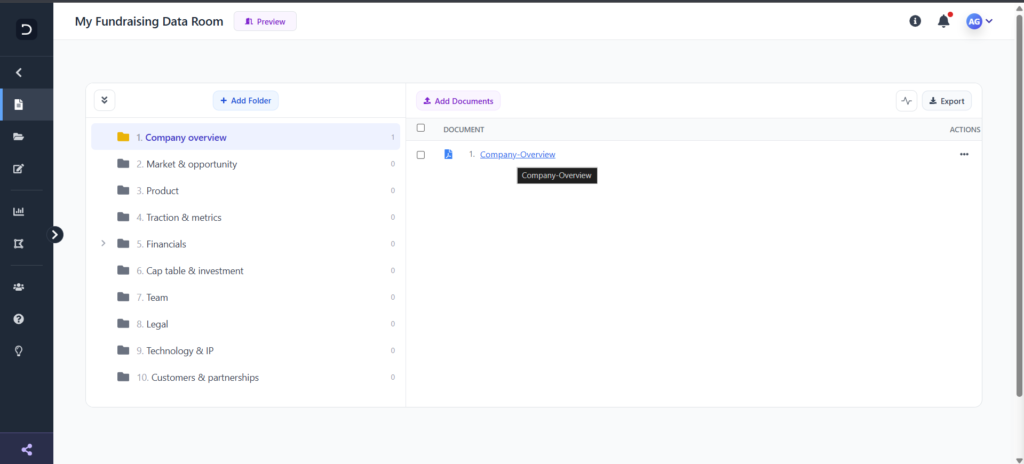Image resolution: width=1024 pixels, height=464 pixels.
Task: Open the lightbulb ideas icon in the sidebar
Action: [18, 351]
